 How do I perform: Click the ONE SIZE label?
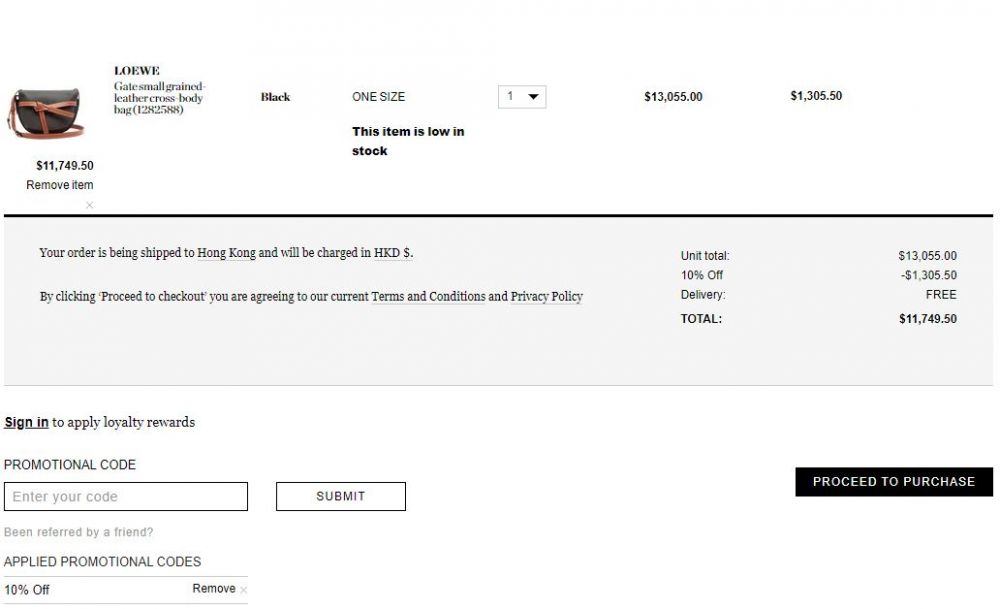point(378,97)
